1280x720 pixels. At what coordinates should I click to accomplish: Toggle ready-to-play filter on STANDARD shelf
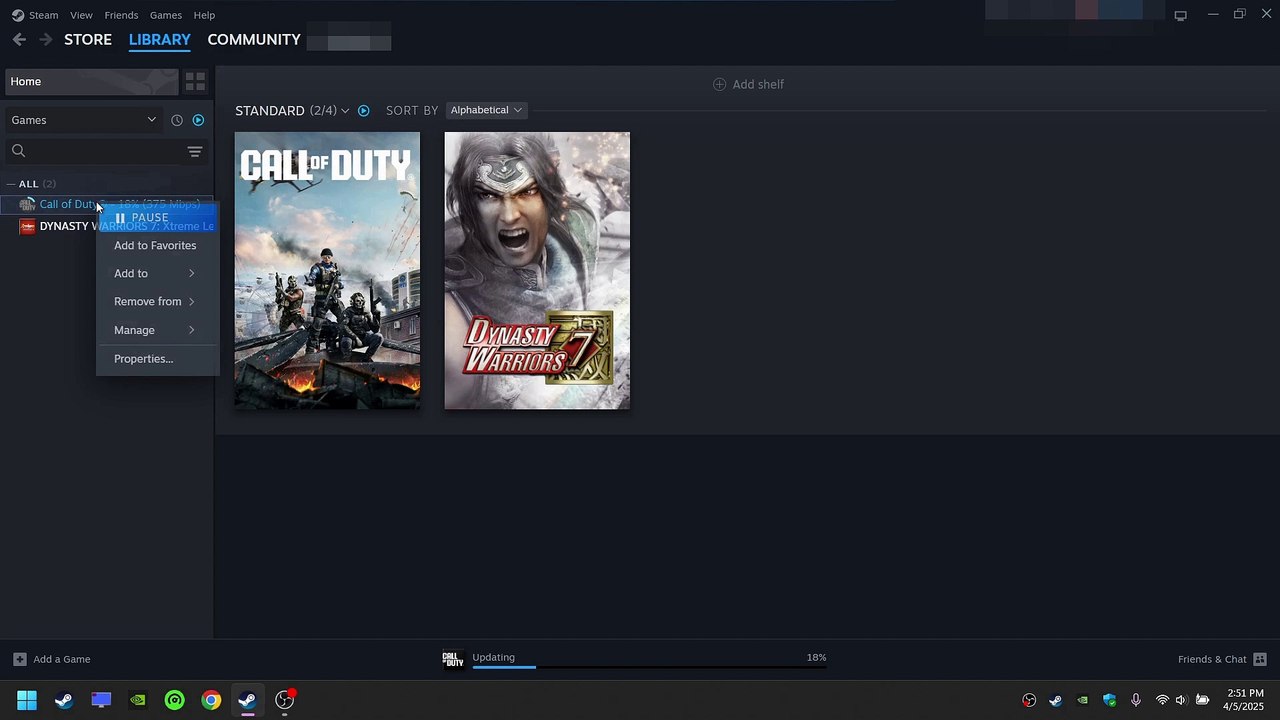[364, 110]
